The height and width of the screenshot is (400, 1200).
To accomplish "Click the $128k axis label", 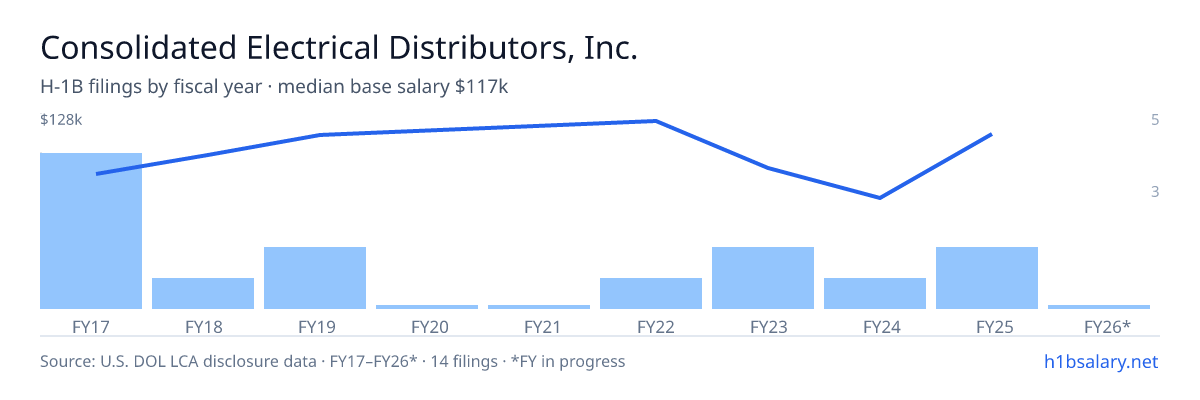I will pos(61,120).
